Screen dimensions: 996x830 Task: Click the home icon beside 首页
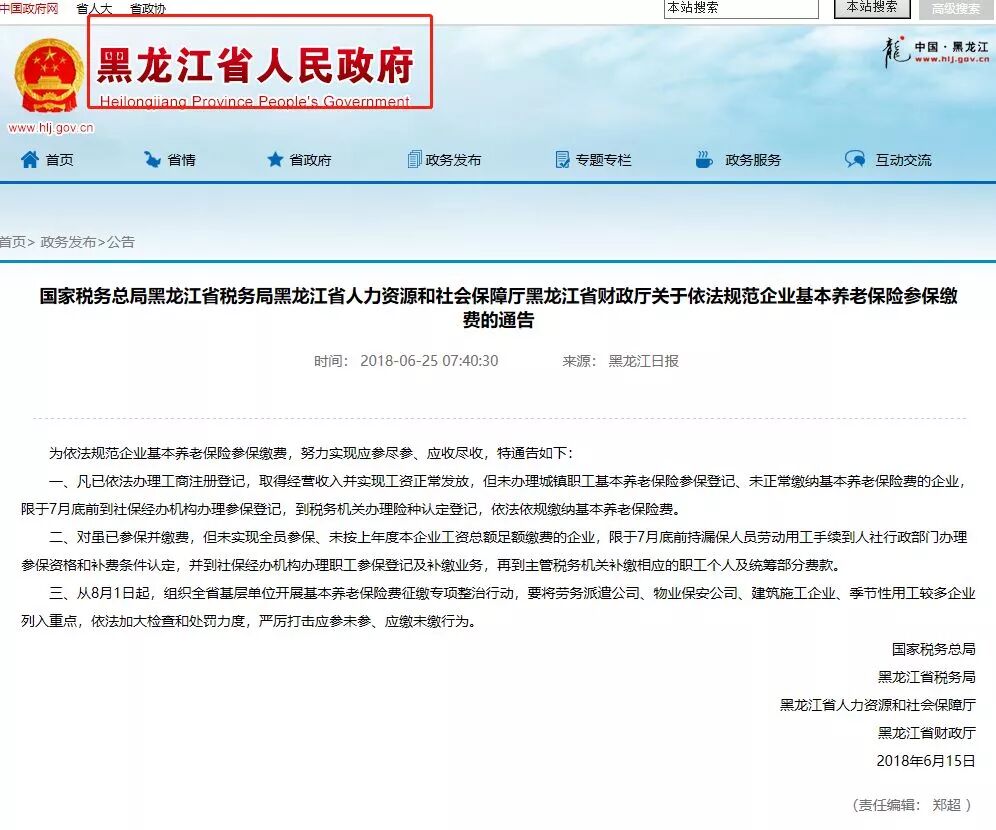pyautogui.click(x=29, y=159)
